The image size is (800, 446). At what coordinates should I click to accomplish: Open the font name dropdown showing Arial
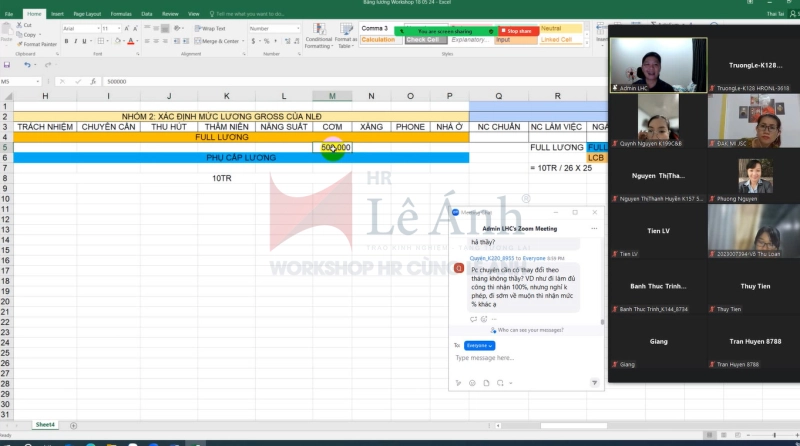[78, 29]
